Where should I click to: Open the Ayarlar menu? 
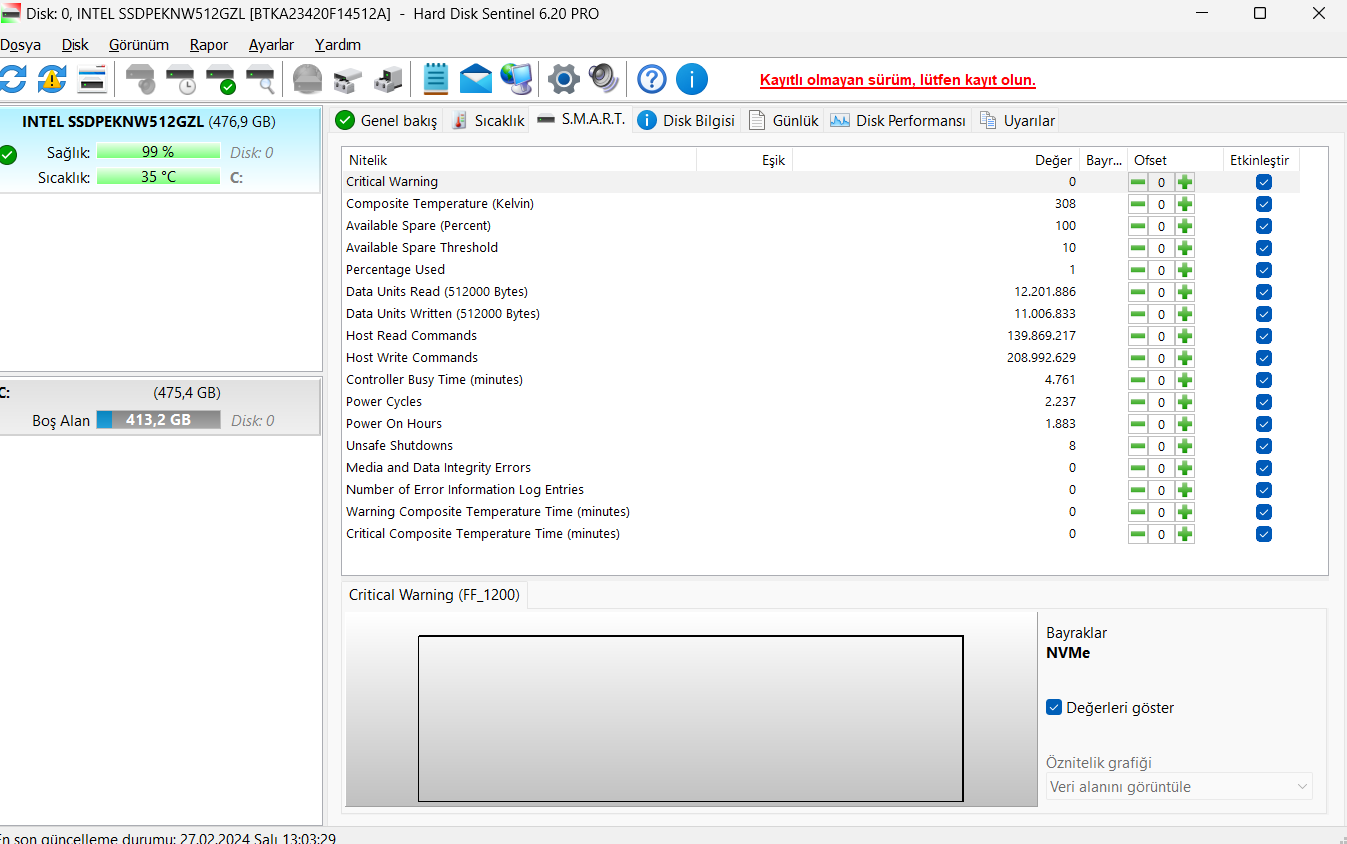click(271, 45)
